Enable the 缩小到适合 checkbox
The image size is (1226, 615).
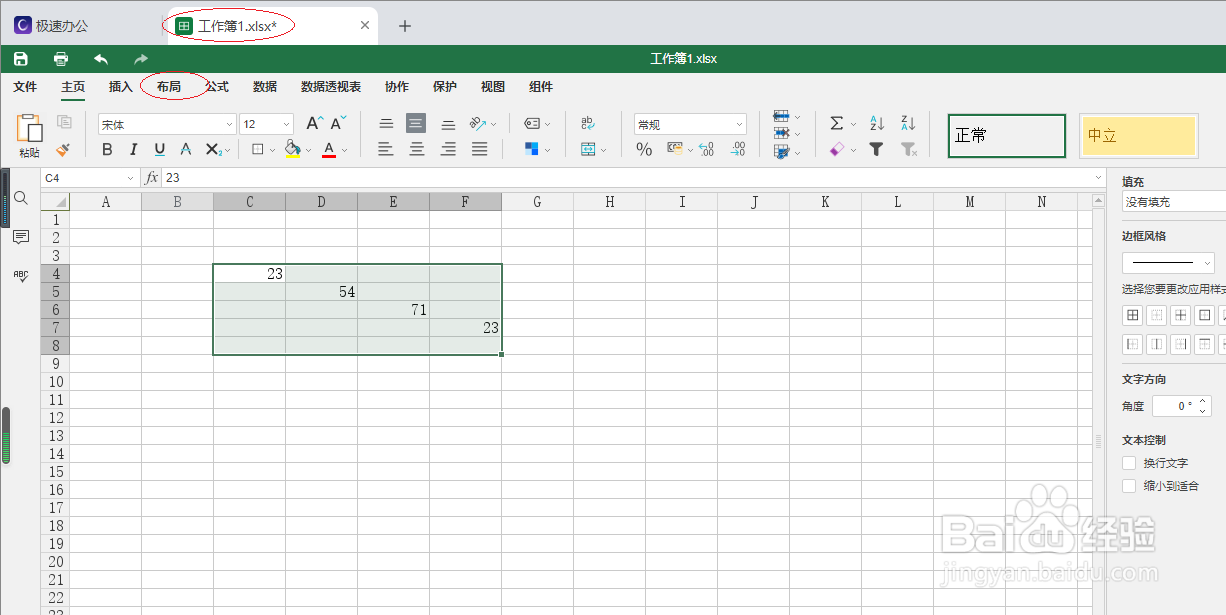click(1129, 486)
